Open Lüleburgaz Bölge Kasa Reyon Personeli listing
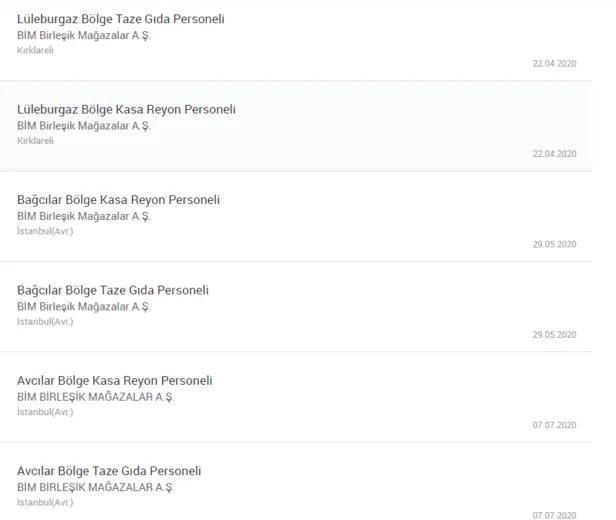 tap(126, 109)
